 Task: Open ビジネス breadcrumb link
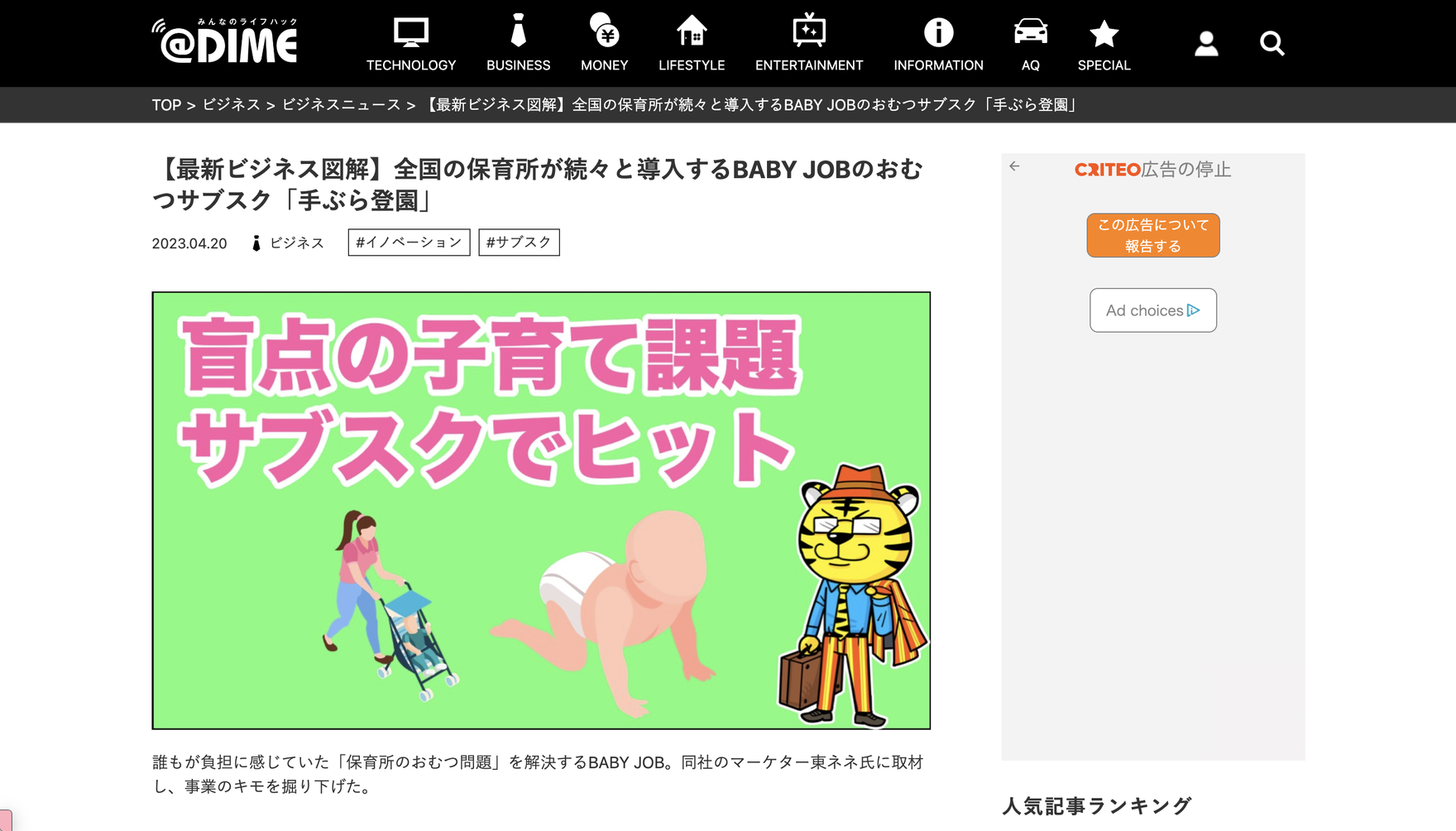[232, 105]
